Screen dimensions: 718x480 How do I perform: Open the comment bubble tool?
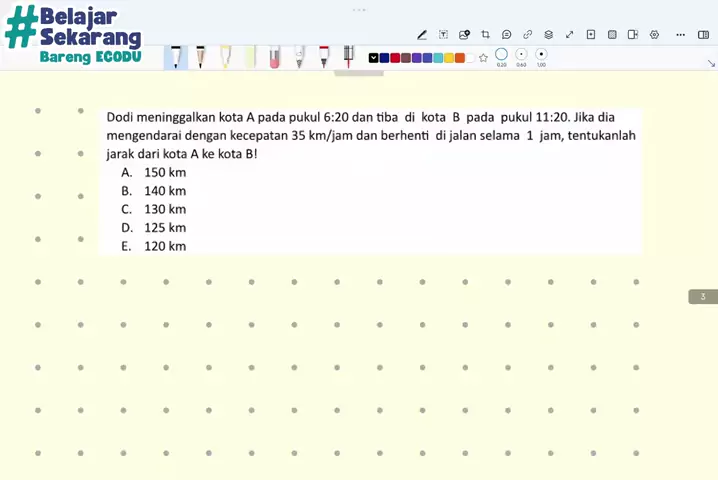click(x=507, y=35)
